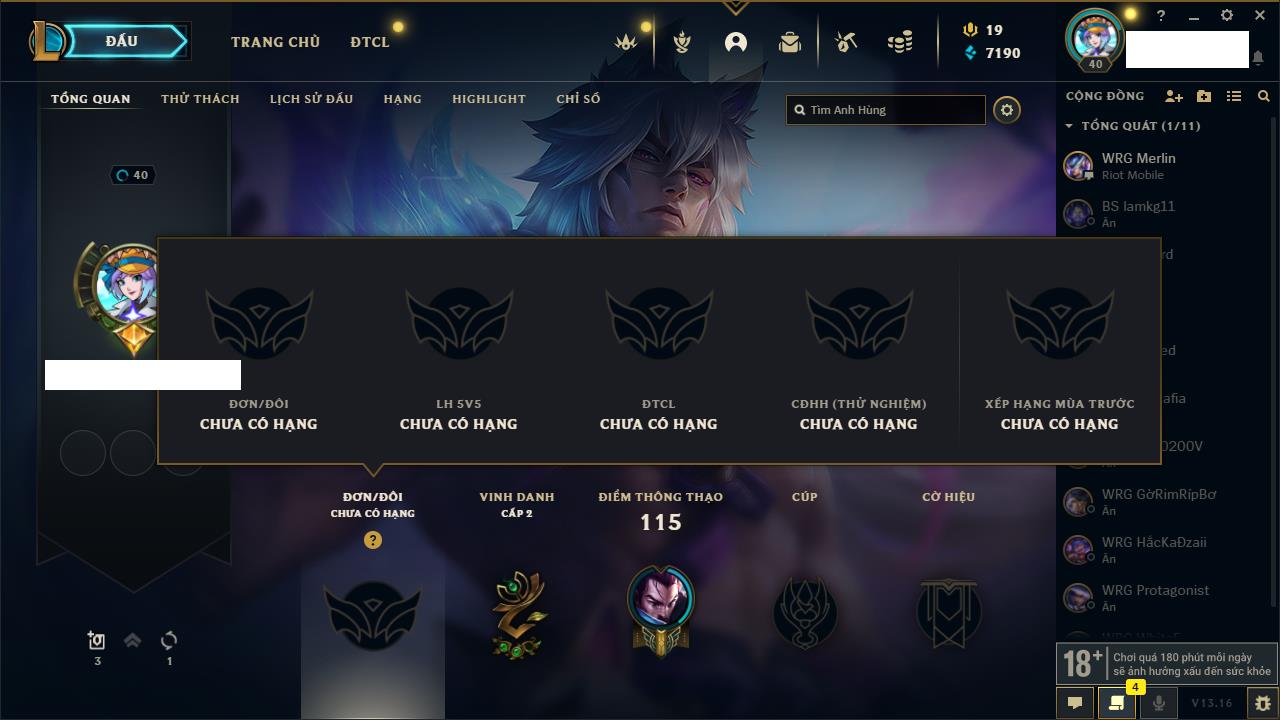Click the add friend icon

coord(1174,96)
